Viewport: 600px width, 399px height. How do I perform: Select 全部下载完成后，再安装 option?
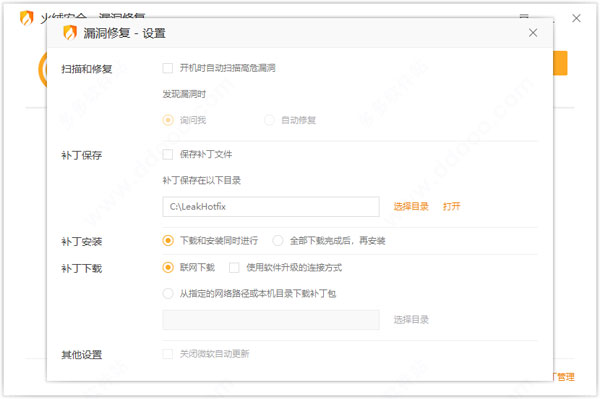click(x=278, y=241)
